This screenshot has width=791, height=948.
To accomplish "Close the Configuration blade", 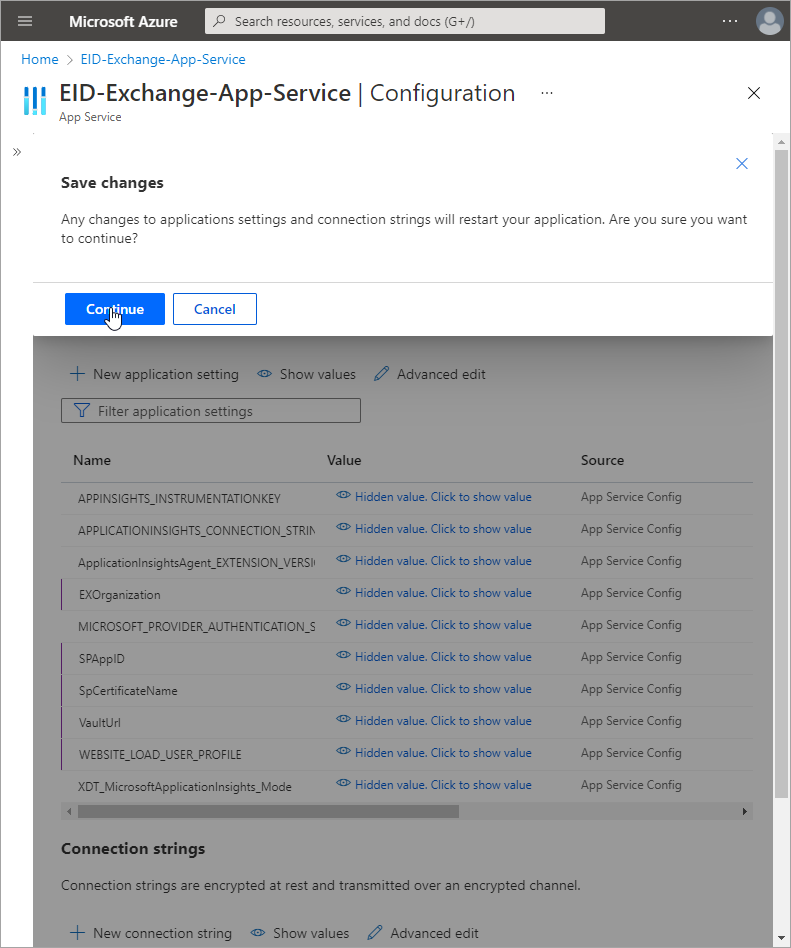I will point(754,93).
